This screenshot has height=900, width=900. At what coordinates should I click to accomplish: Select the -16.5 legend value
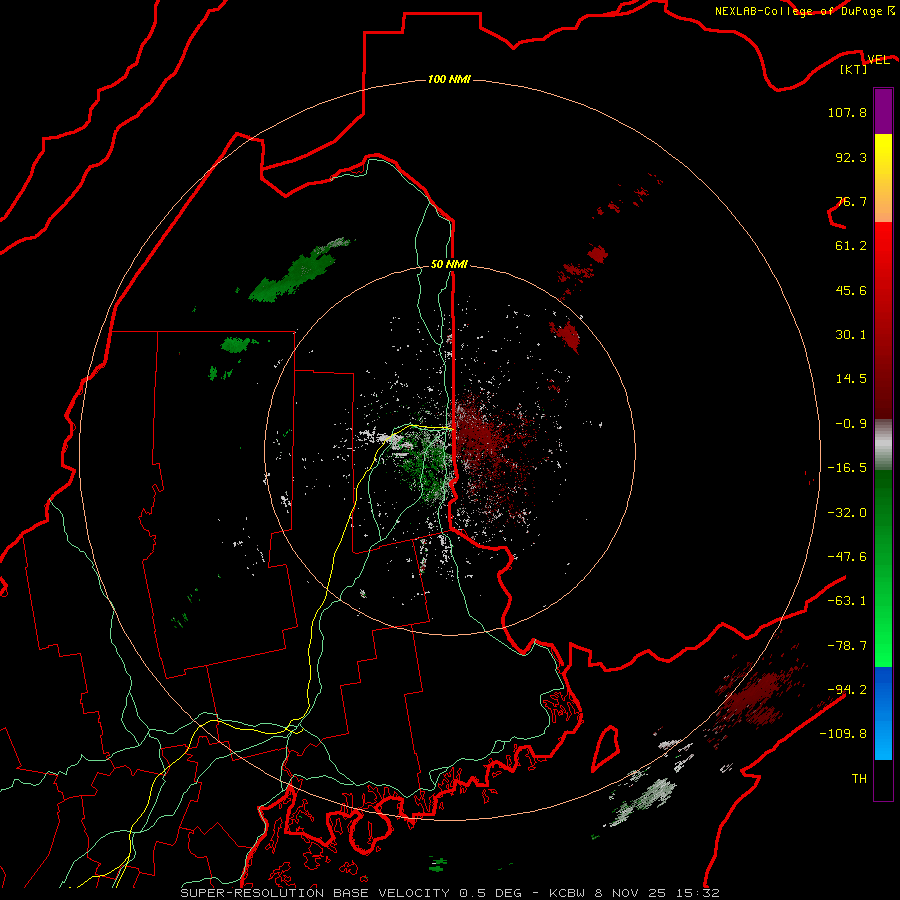[847, 468]
